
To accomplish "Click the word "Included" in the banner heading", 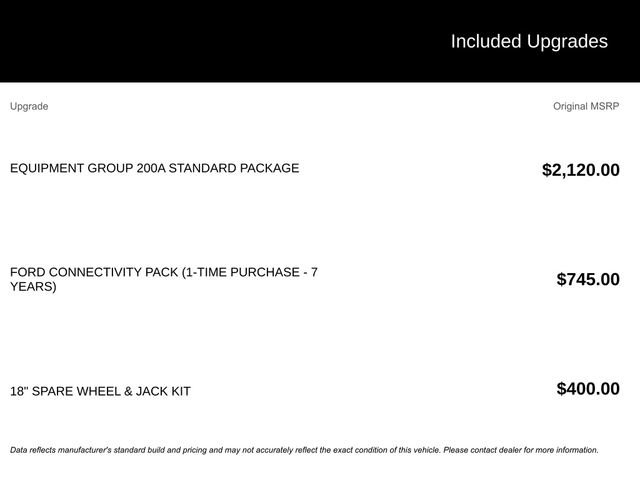I will [486, 41].
